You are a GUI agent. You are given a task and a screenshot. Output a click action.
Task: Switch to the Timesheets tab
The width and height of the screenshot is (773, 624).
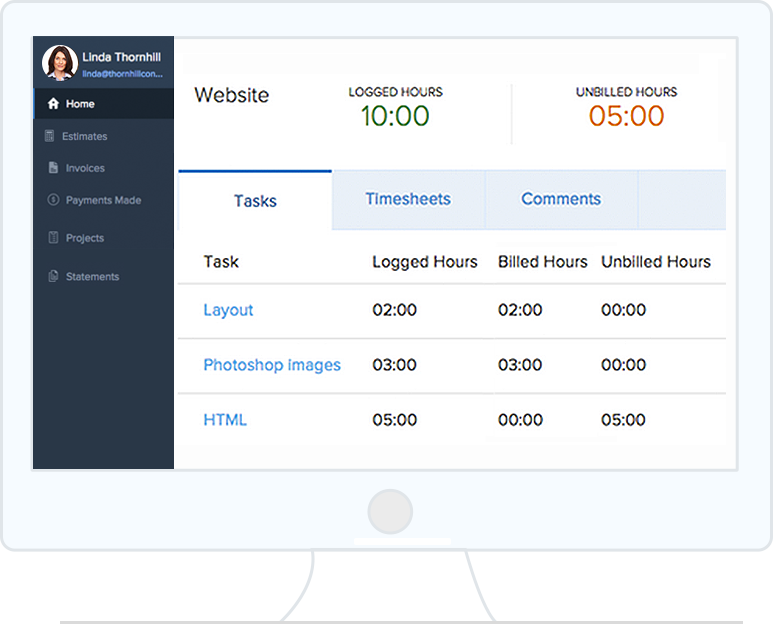[408, 199]
